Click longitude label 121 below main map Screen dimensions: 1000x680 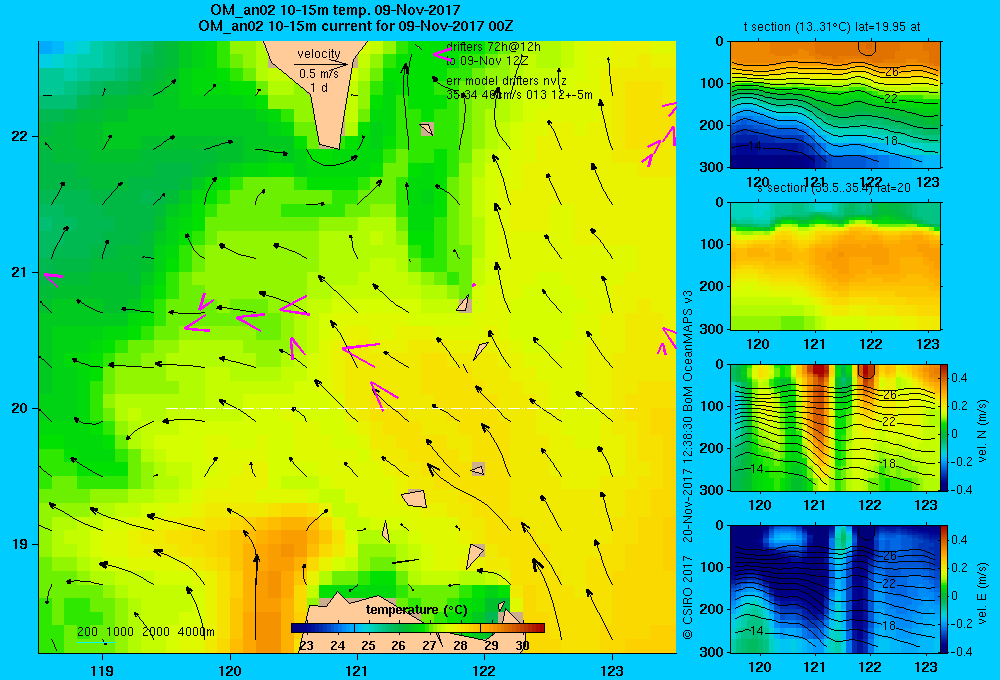click(x=357, y=670)
